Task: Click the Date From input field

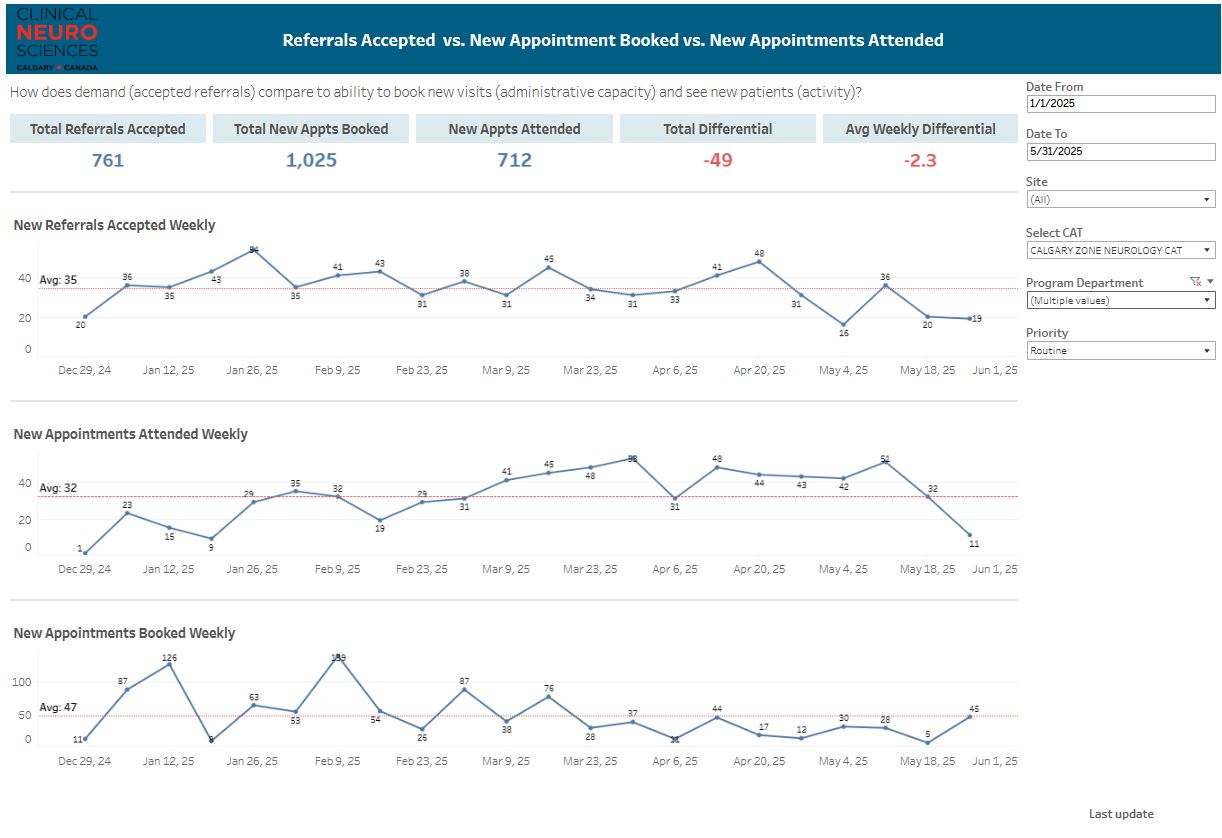Action: pyautogui.click(x=1120, y=103)
